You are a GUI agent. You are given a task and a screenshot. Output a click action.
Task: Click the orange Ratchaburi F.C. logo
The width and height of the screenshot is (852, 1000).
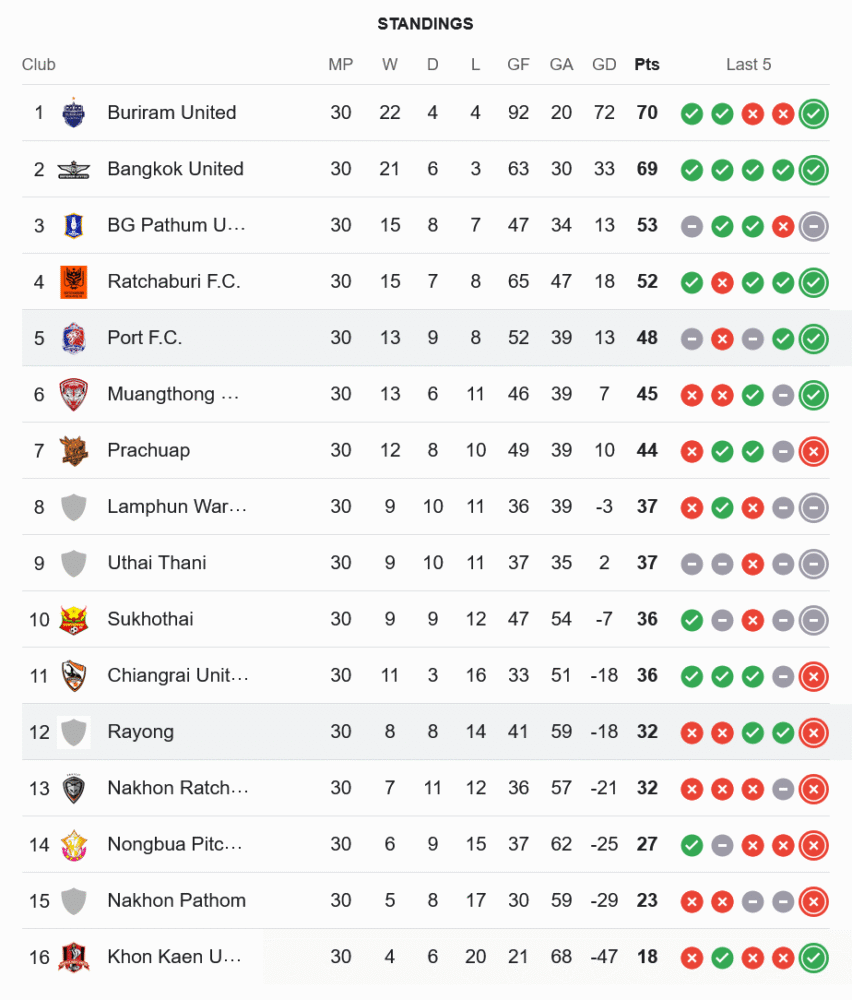73,281
